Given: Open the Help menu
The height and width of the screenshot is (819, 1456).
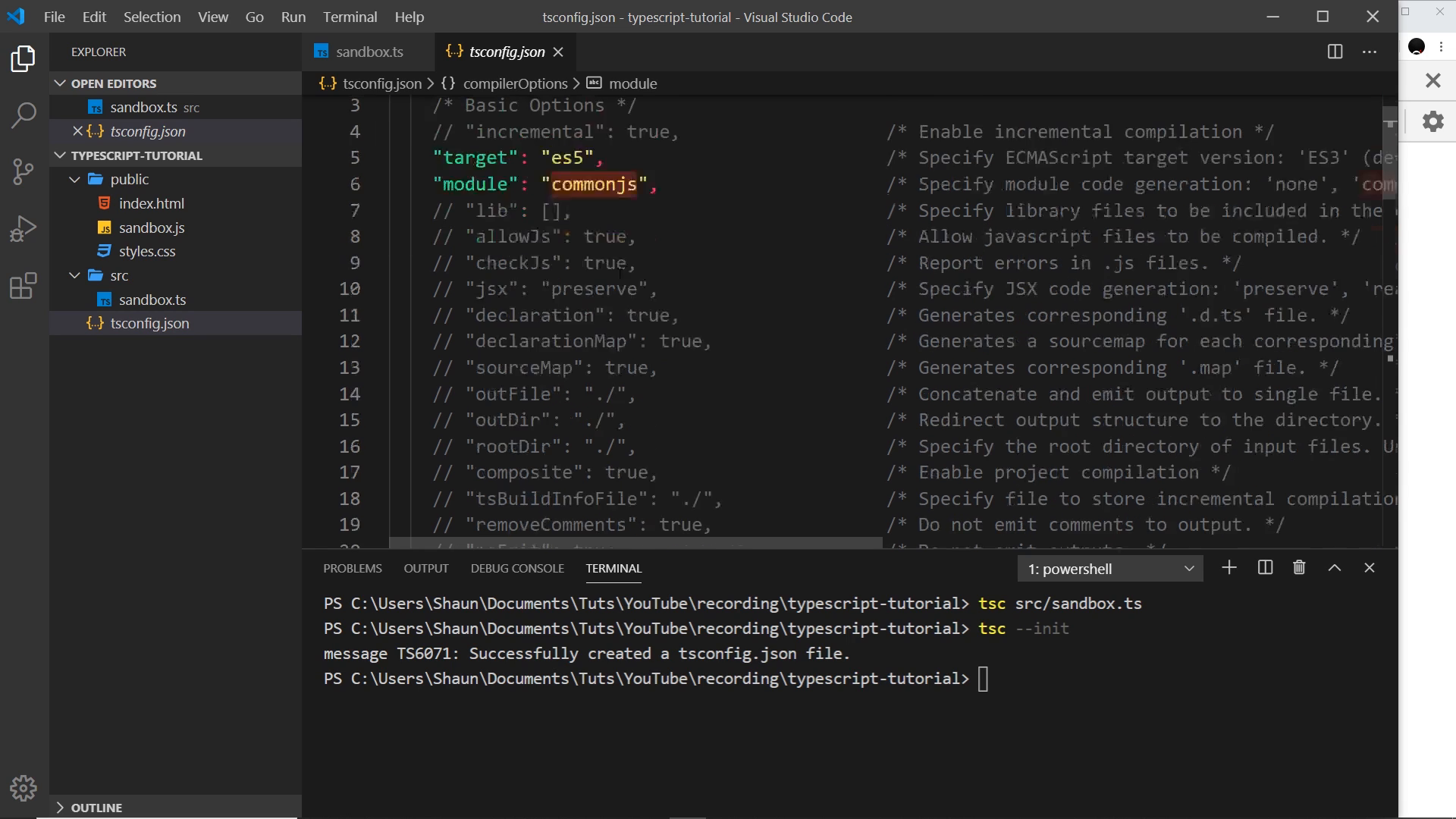Looking at the screenshot, I should (x=409, y=17).
